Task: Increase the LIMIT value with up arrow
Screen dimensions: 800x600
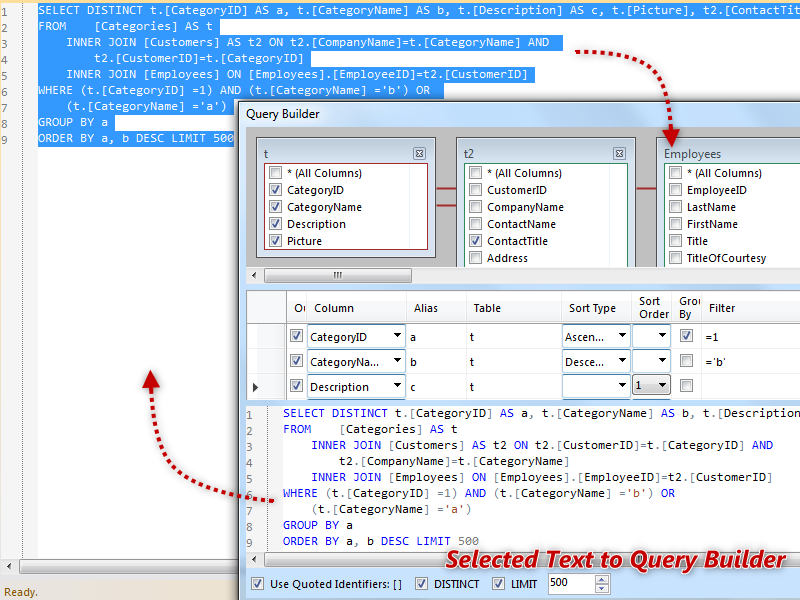Action: [602, 579]
